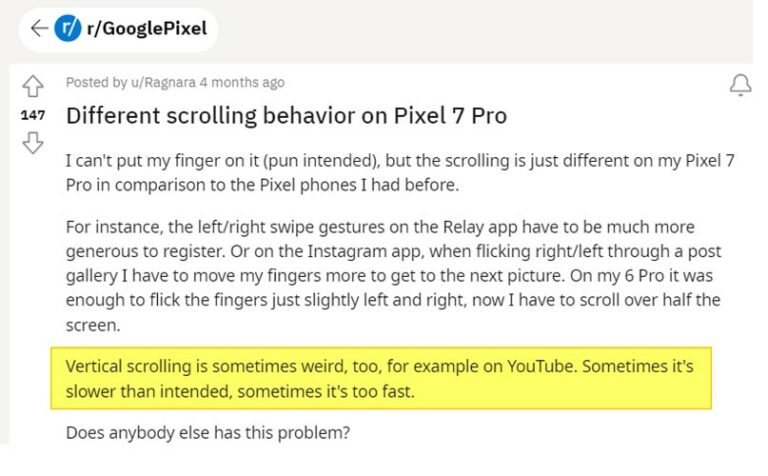Click the back arrow in the header
Viewport: 768px width, 476px height.
point(39,28)
